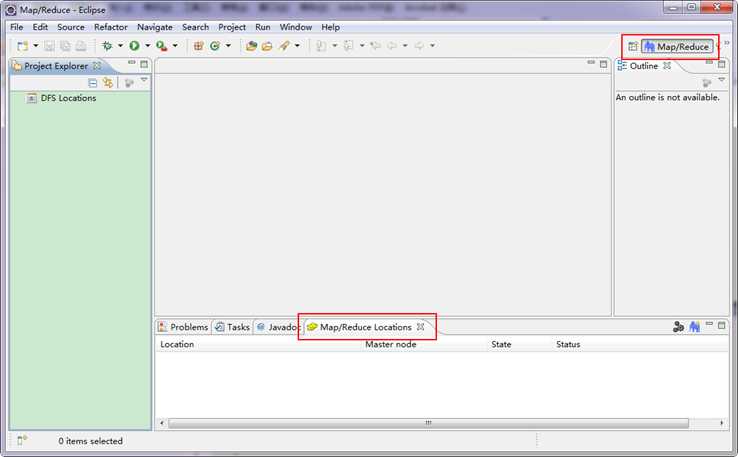Open the Search menu
The height and width of the screenshot is (457, 738).
tap(195, 27)
